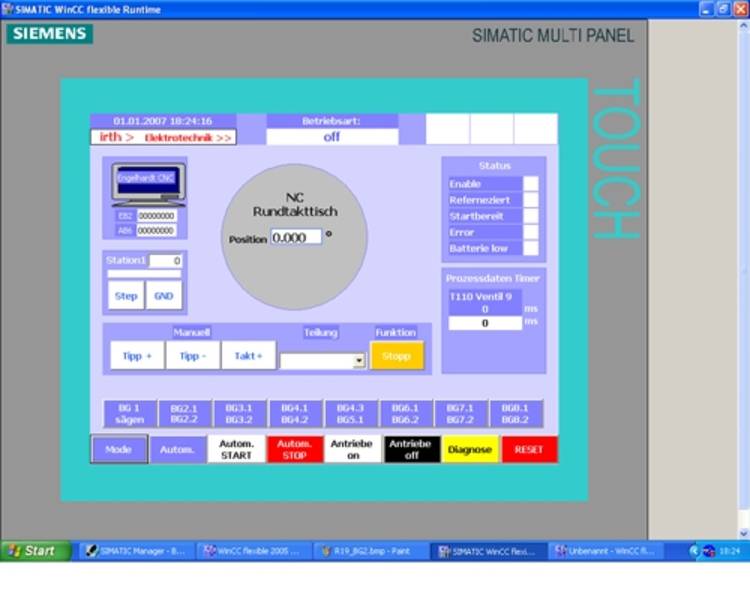Toggle the Startbereit status indicator
Image resolution: width=750 pixels, height=600 pixels.
530,216
